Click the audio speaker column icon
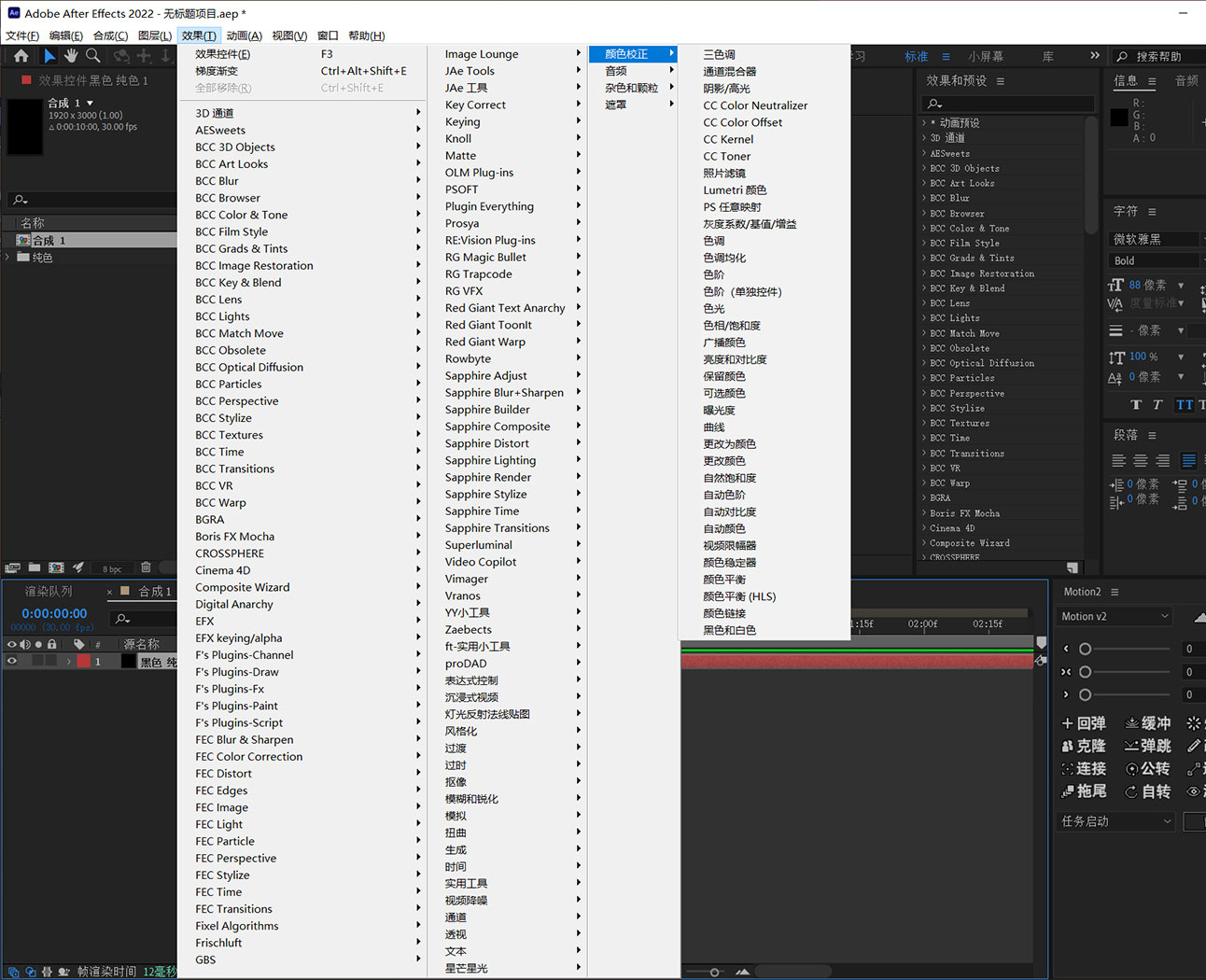 click(25, 644)
